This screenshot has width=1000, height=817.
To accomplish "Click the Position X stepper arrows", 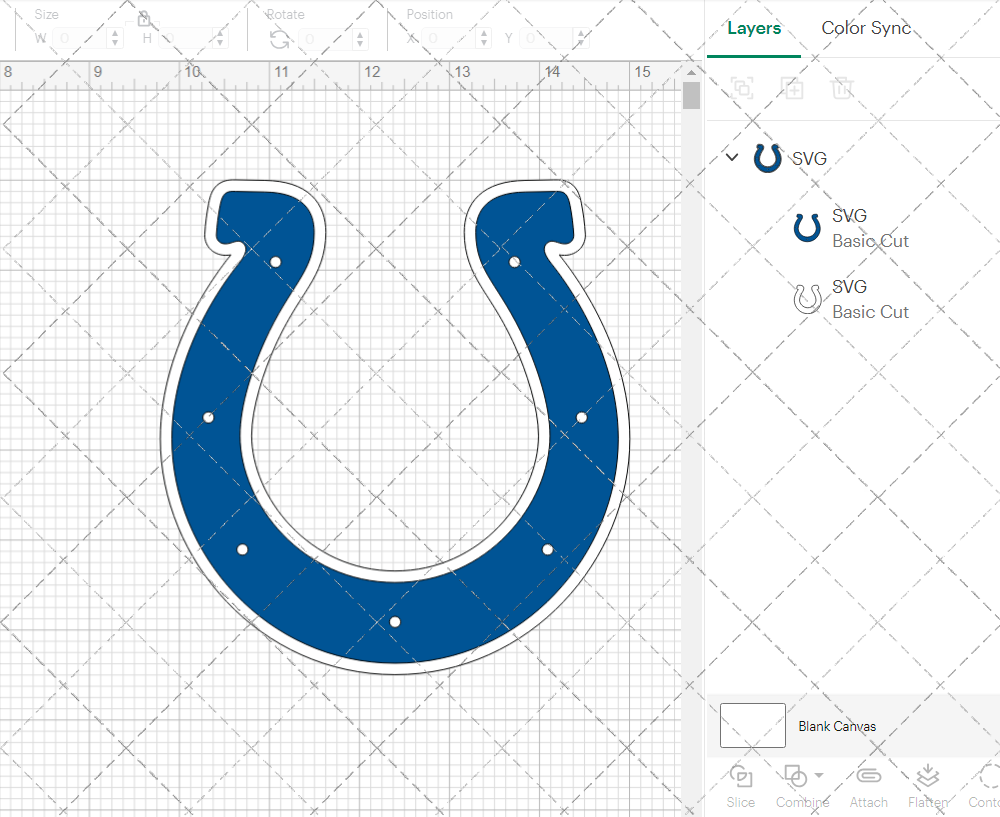I will click(x=485, y=38).
